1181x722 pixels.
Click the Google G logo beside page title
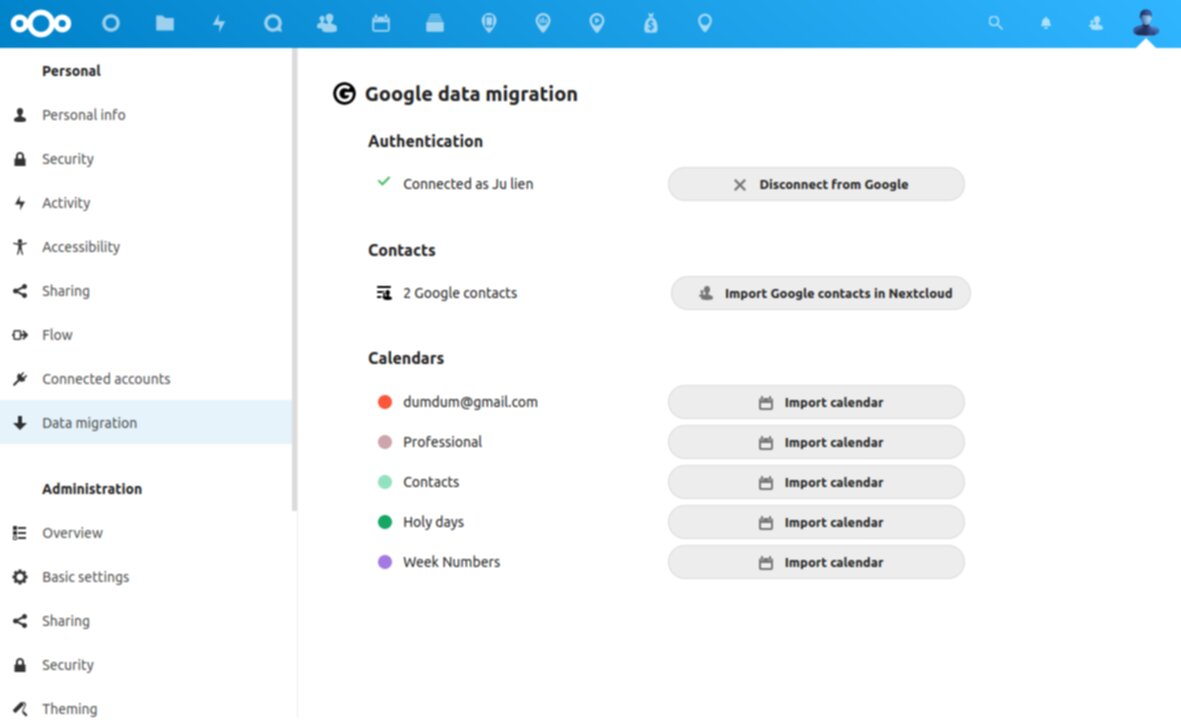(x=344, y=93)
